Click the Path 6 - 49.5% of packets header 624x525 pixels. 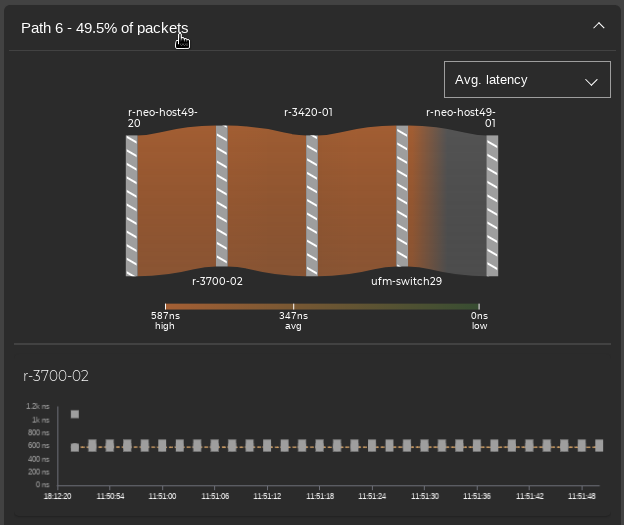104,28
